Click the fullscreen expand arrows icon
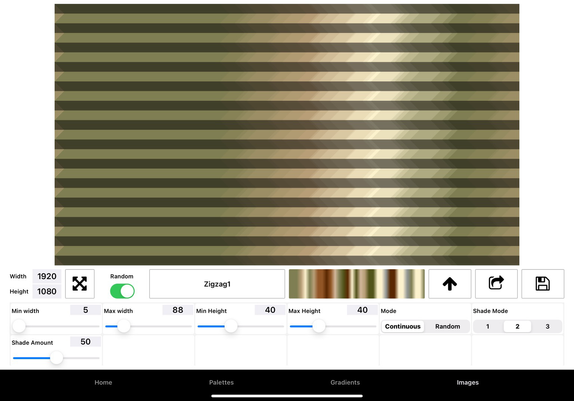 (x=80, y=284)
